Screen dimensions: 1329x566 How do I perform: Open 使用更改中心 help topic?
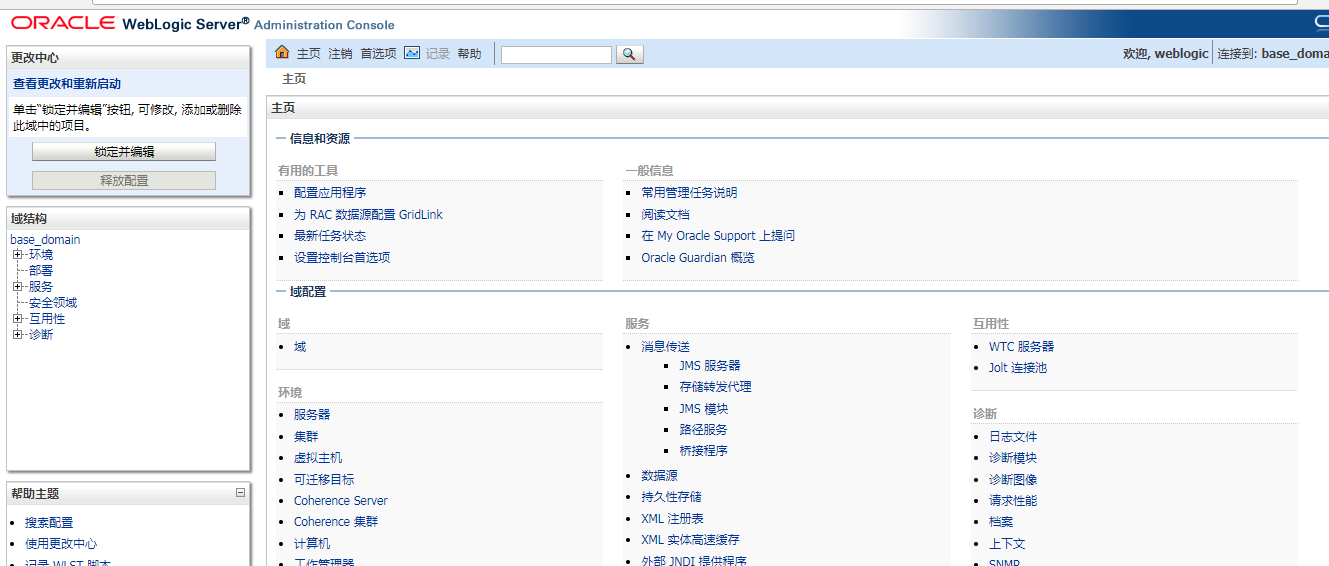pos(61,544)
